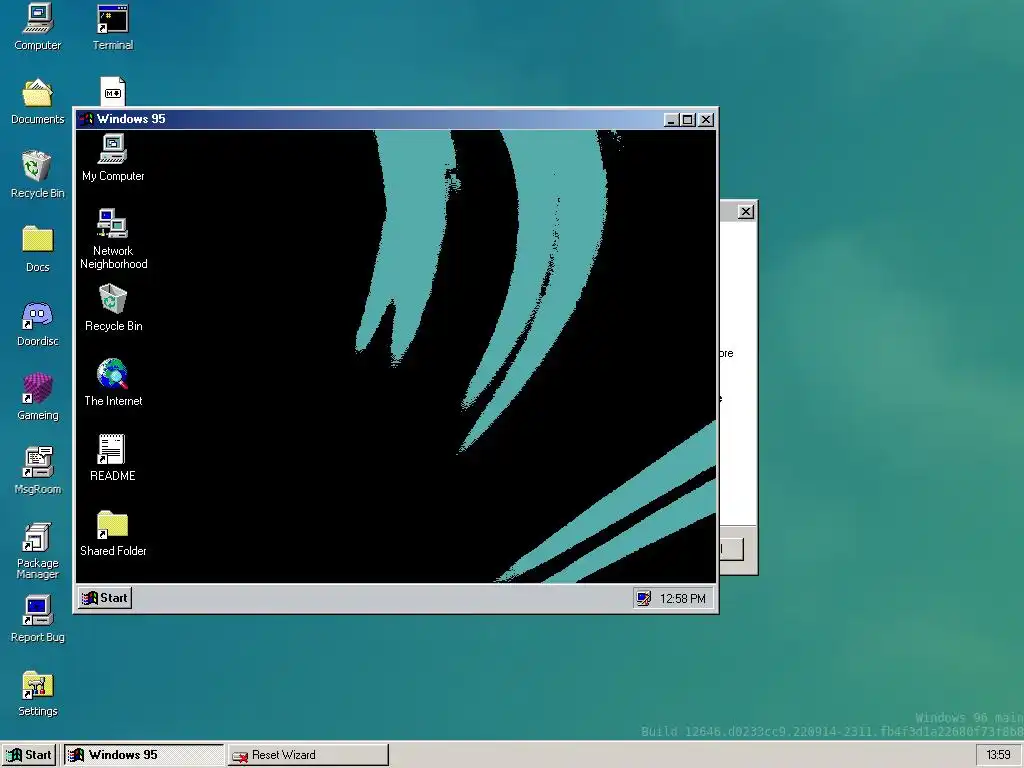The height and width of the screenshot is (768, 1024).
Task: Open the MsgRoom shortcut
Action: point(37,470)
